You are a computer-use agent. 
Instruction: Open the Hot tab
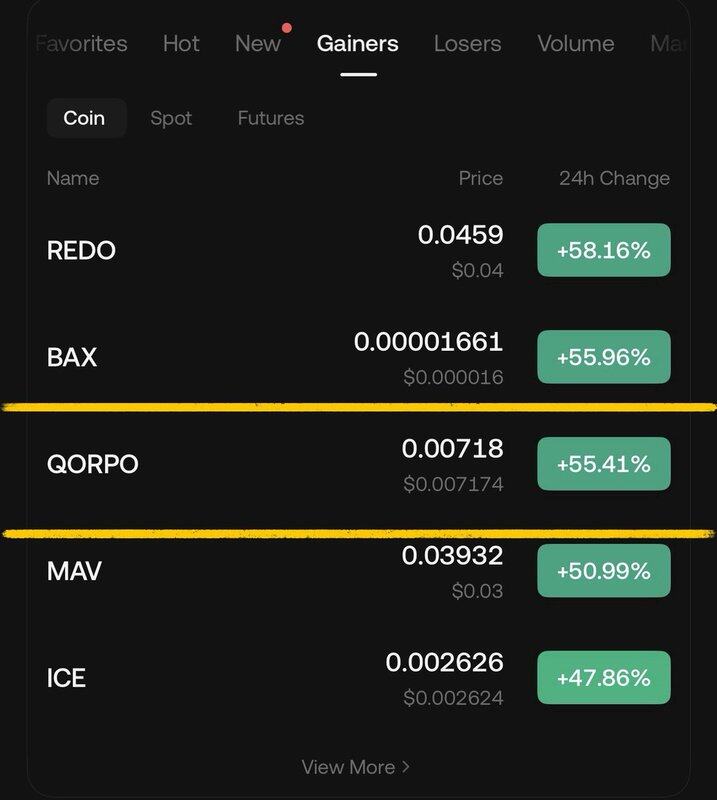click(x=181, y=44)
